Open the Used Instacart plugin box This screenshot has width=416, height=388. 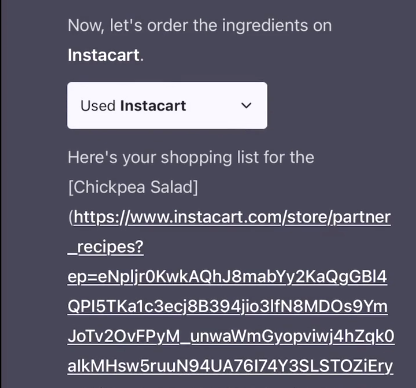(167, 105)
